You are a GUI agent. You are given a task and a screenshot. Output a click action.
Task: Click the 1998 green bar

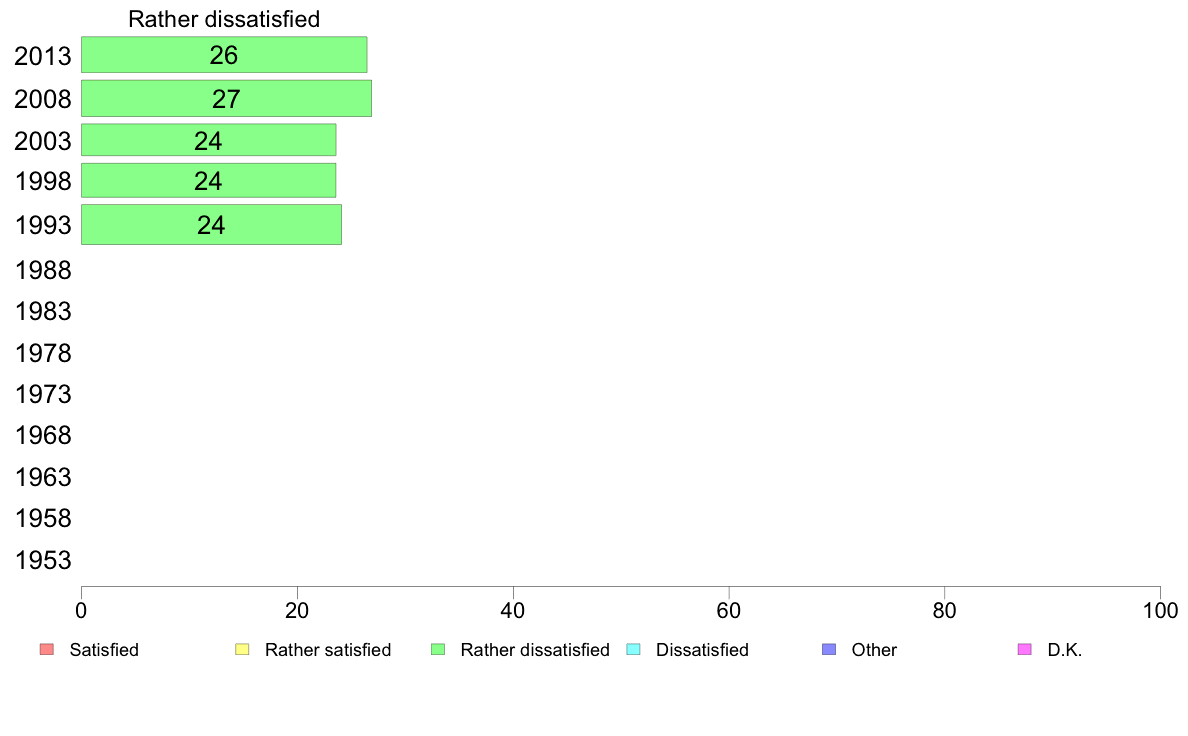point(208,181)
